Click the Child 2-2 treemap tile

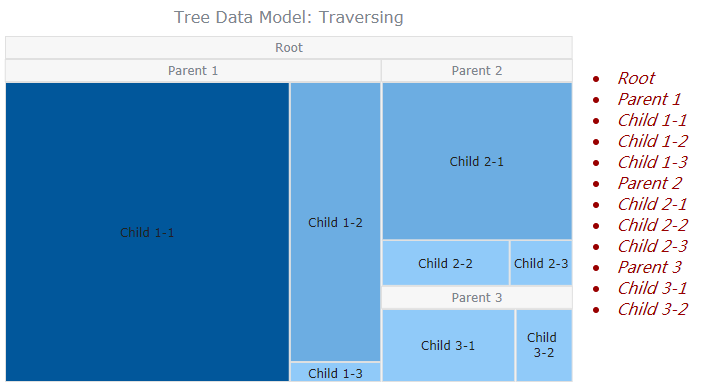445,263
